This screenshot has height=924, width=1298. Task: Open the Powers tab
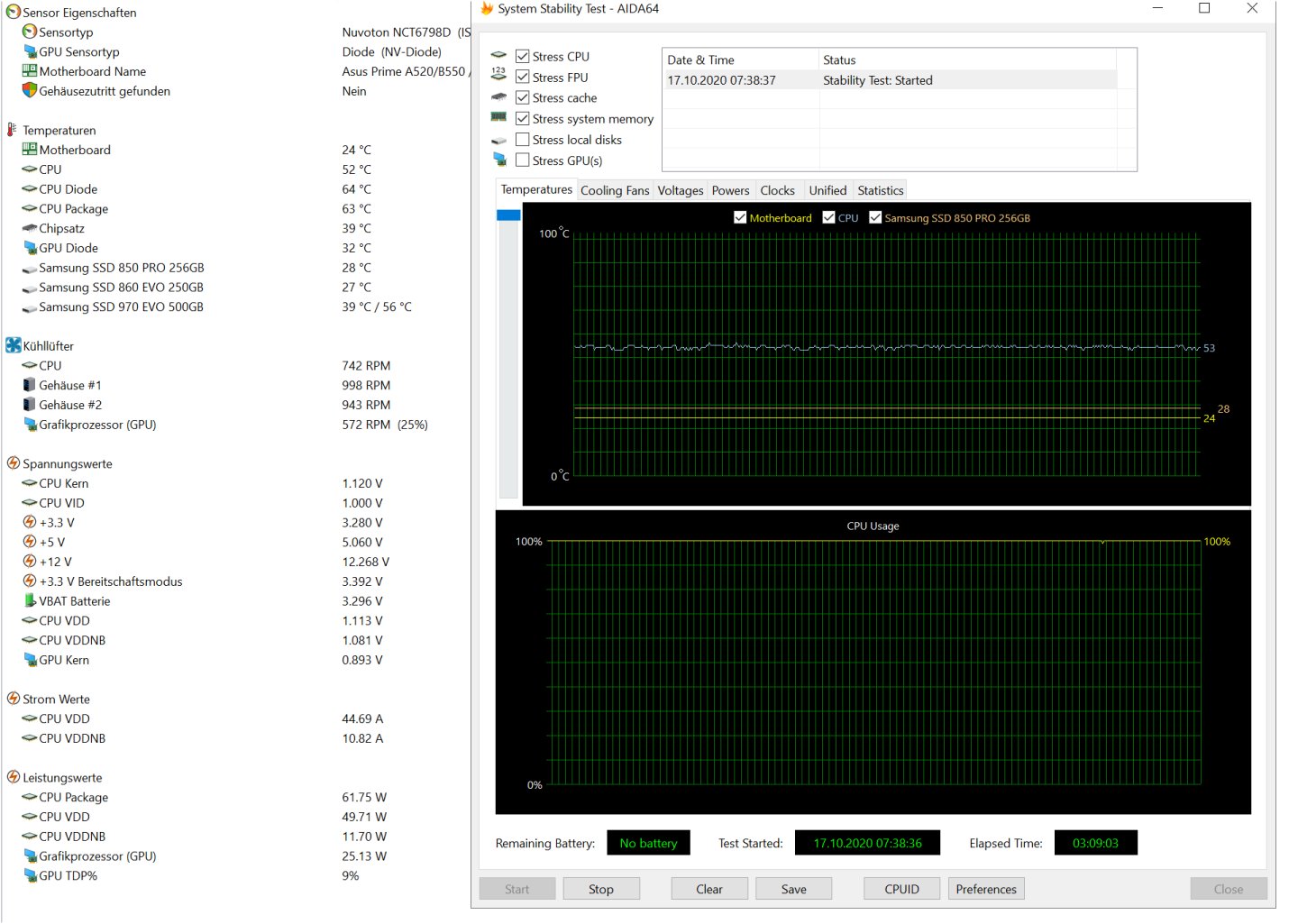pyautogui.click(x=730, y=190)
